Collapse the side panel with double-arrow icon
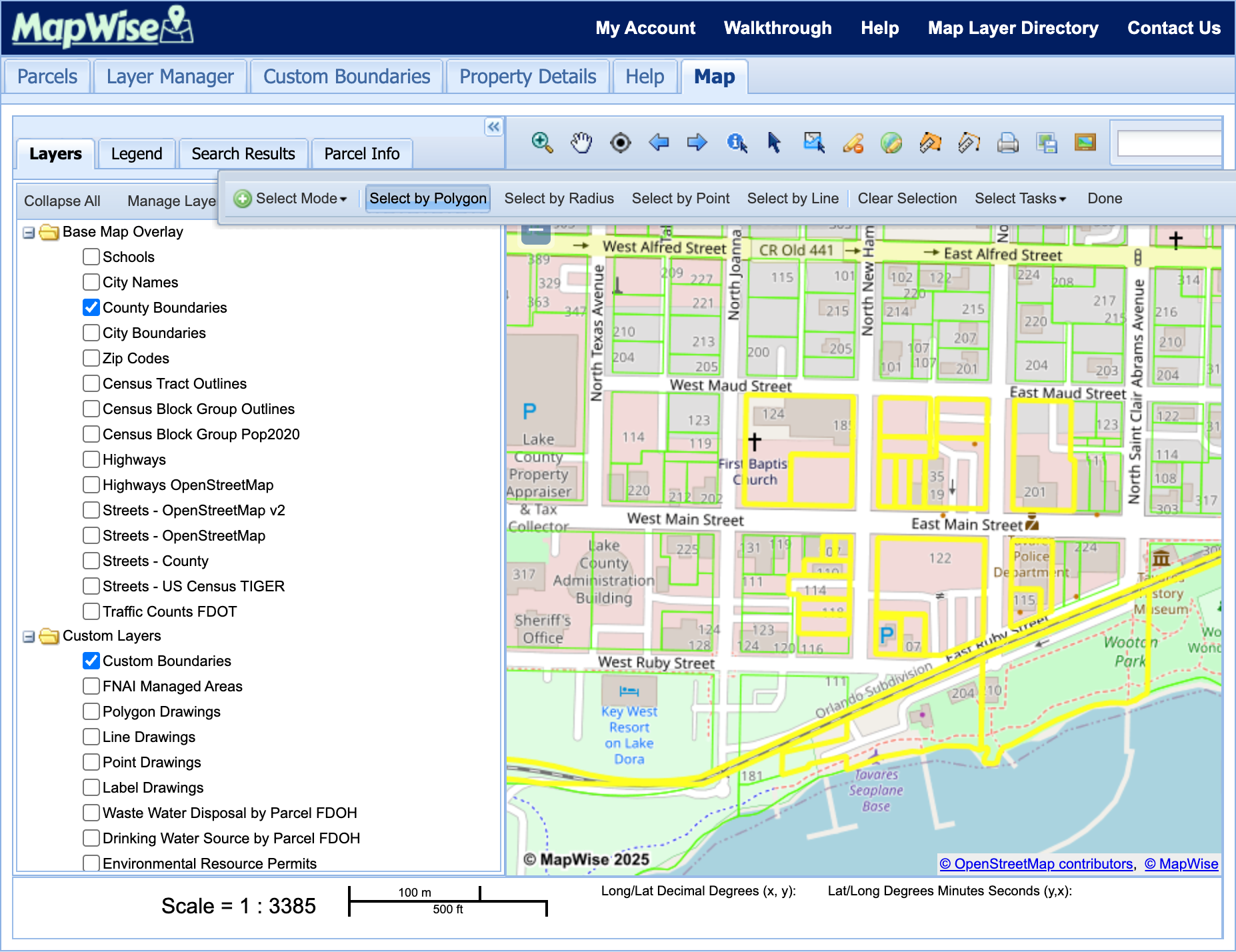The width and height of the screenshot is (1236, 952). [493, 127]
